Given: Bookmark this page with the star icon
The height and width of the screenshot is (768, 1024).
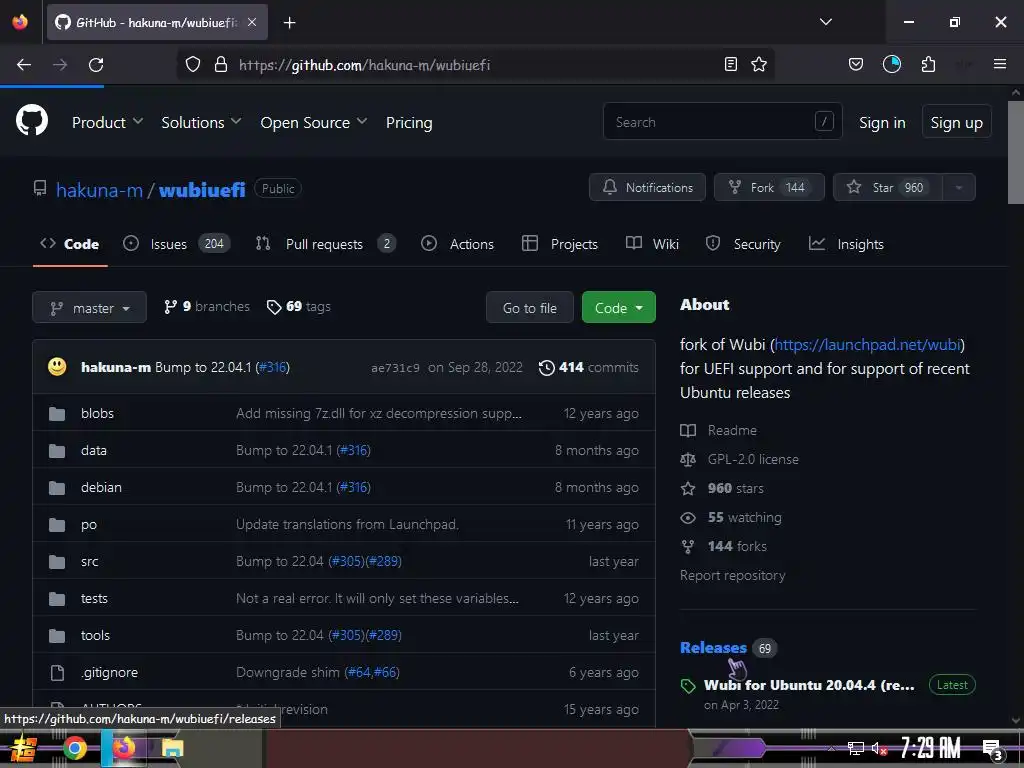Looking at the screenshot, I should point(759,64).
